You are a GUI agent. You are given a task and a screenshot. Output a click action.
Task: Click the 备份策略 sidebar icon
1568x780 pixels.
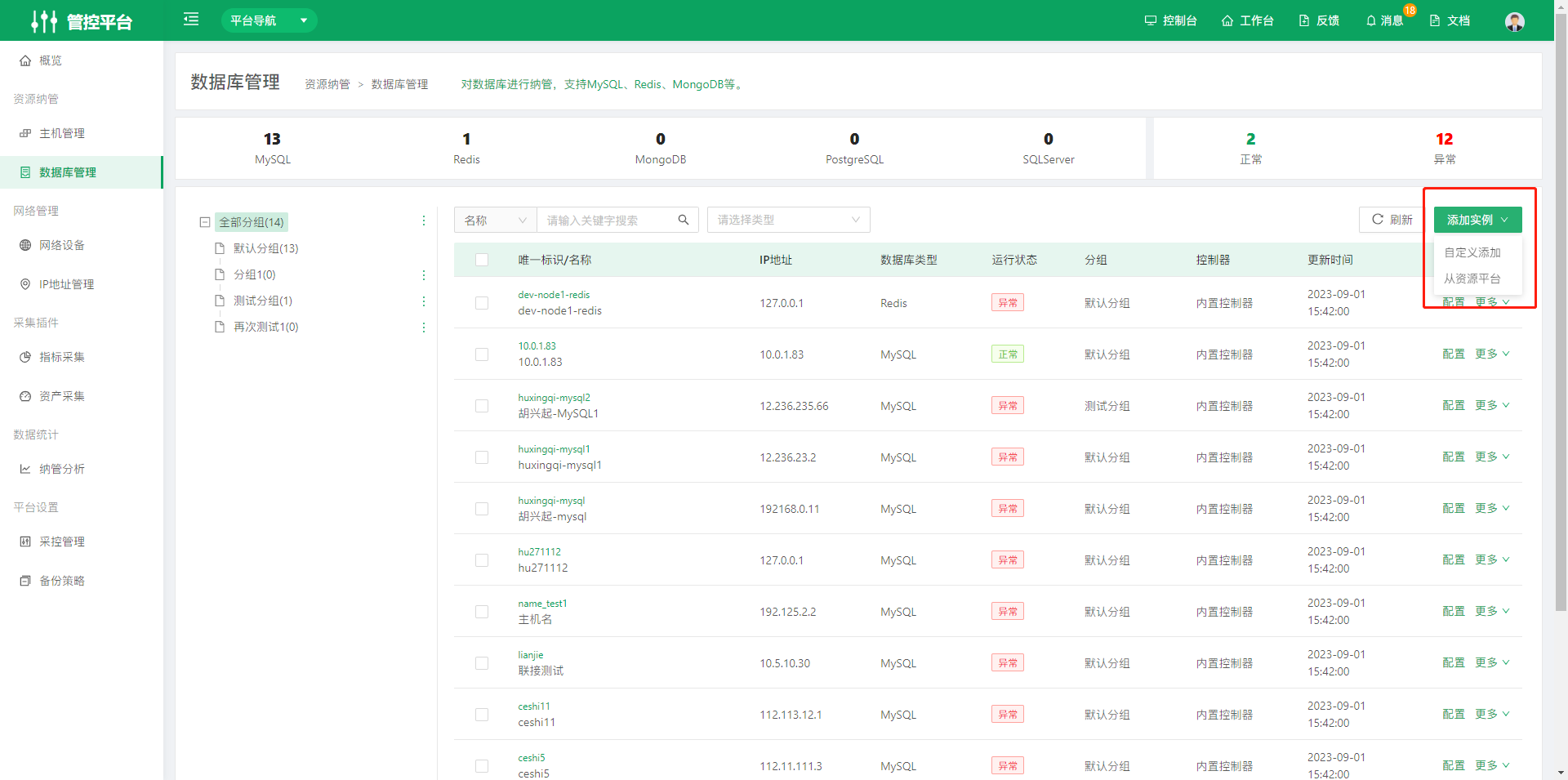pyautogui.click(x=25, y=581)
